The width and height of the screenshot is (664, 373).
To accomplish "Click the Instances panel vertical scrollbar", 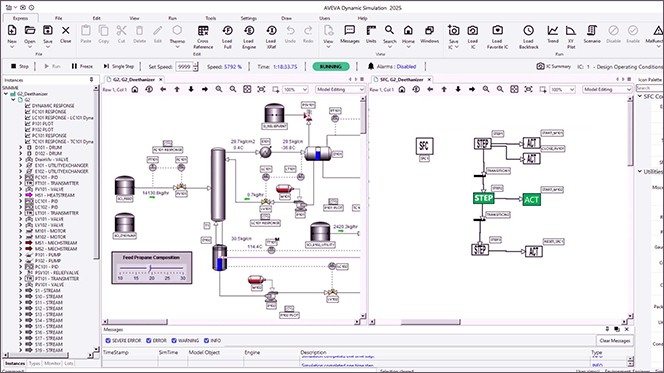I will [x=96, y=173].
